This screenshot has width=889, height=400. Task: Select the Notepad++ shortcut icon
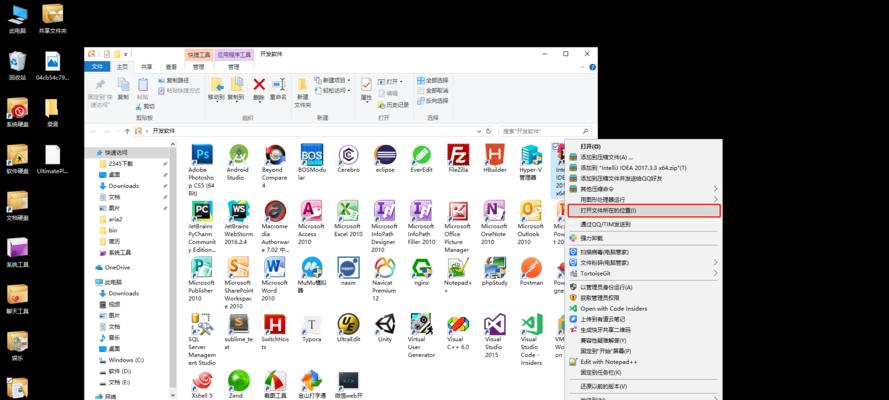458,267
